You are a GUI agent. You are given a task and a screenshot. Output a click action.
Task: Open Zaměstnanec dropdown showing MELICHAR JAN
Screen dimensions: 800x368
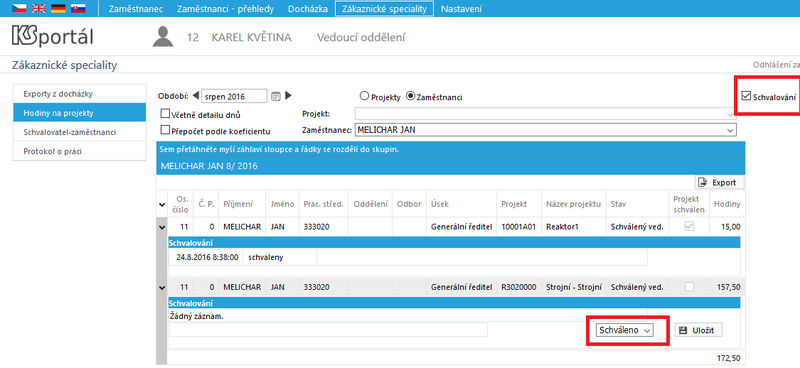click(546, 130)
